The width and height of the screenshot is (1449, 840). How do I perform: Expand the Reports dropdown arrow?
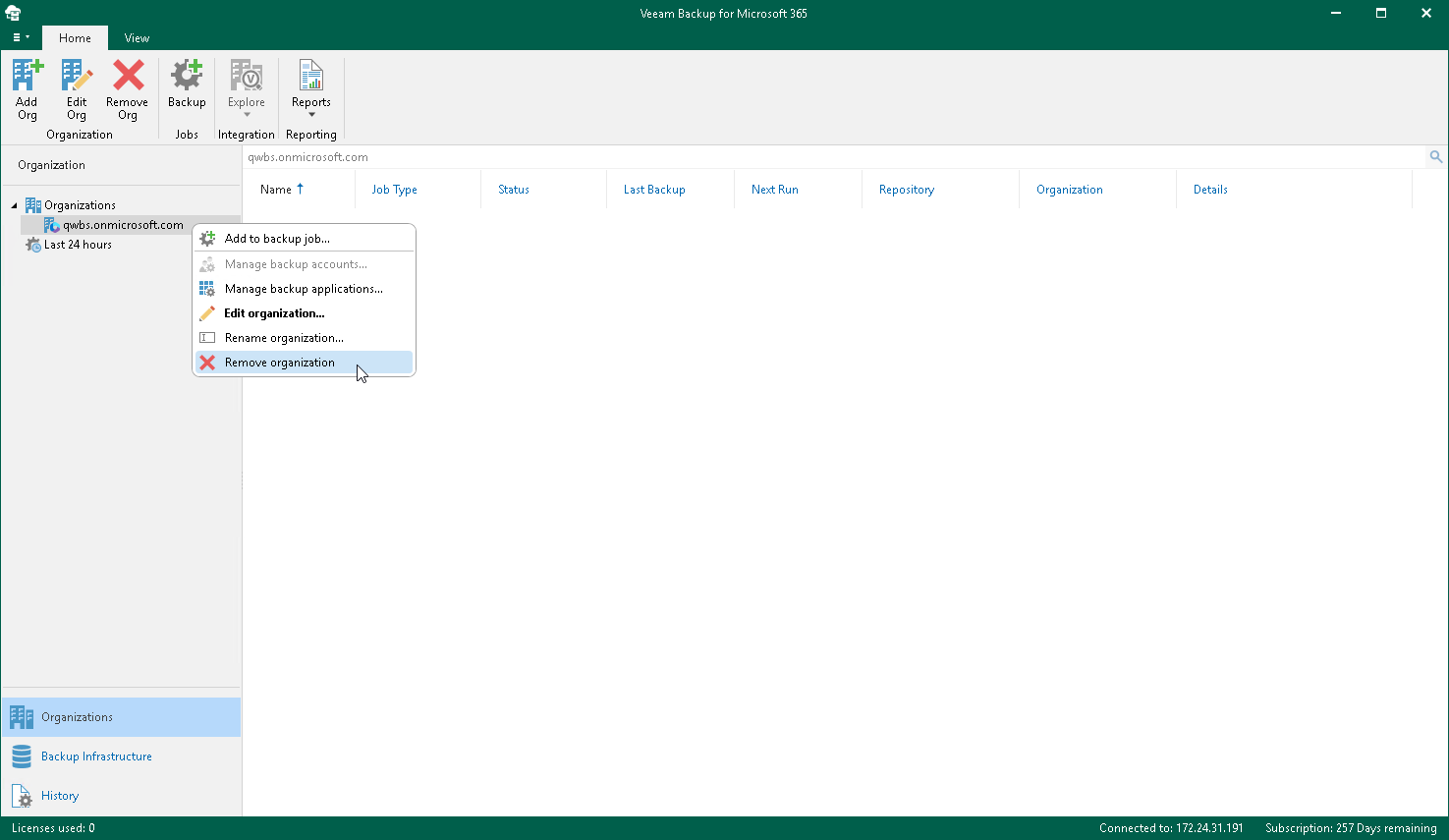point(311,115)
